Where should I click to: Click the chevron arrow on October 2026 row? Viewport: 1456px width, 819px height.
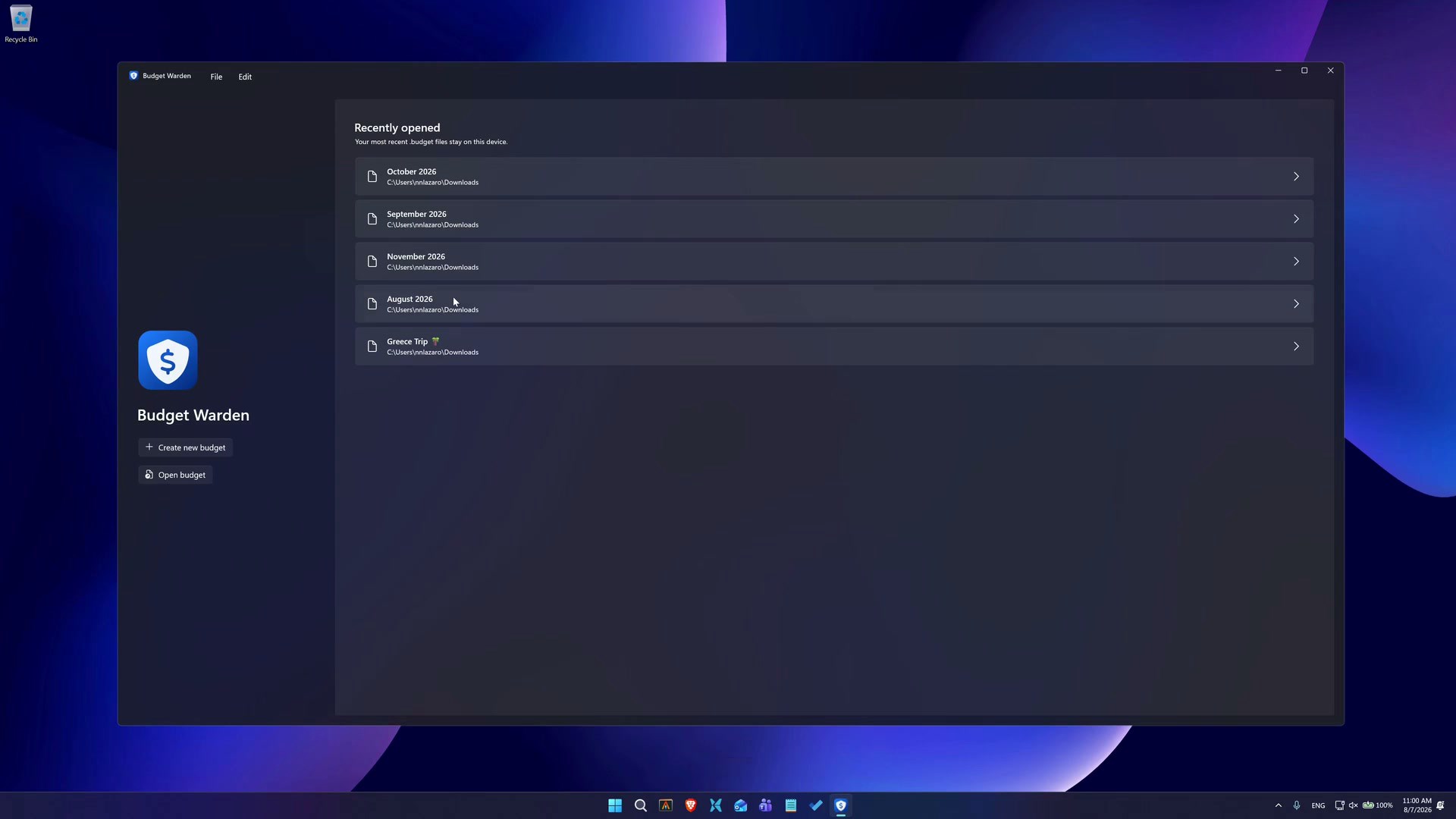click(x=1296, y=177)
